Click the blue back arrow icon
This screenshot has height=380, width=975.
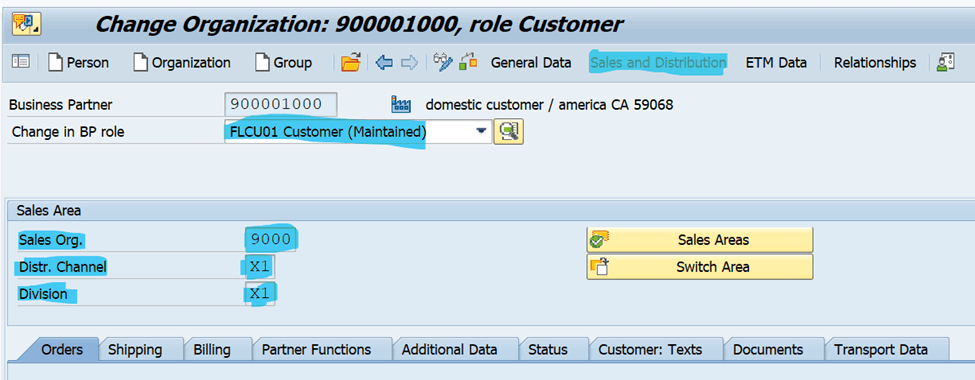tap(384, 63)
